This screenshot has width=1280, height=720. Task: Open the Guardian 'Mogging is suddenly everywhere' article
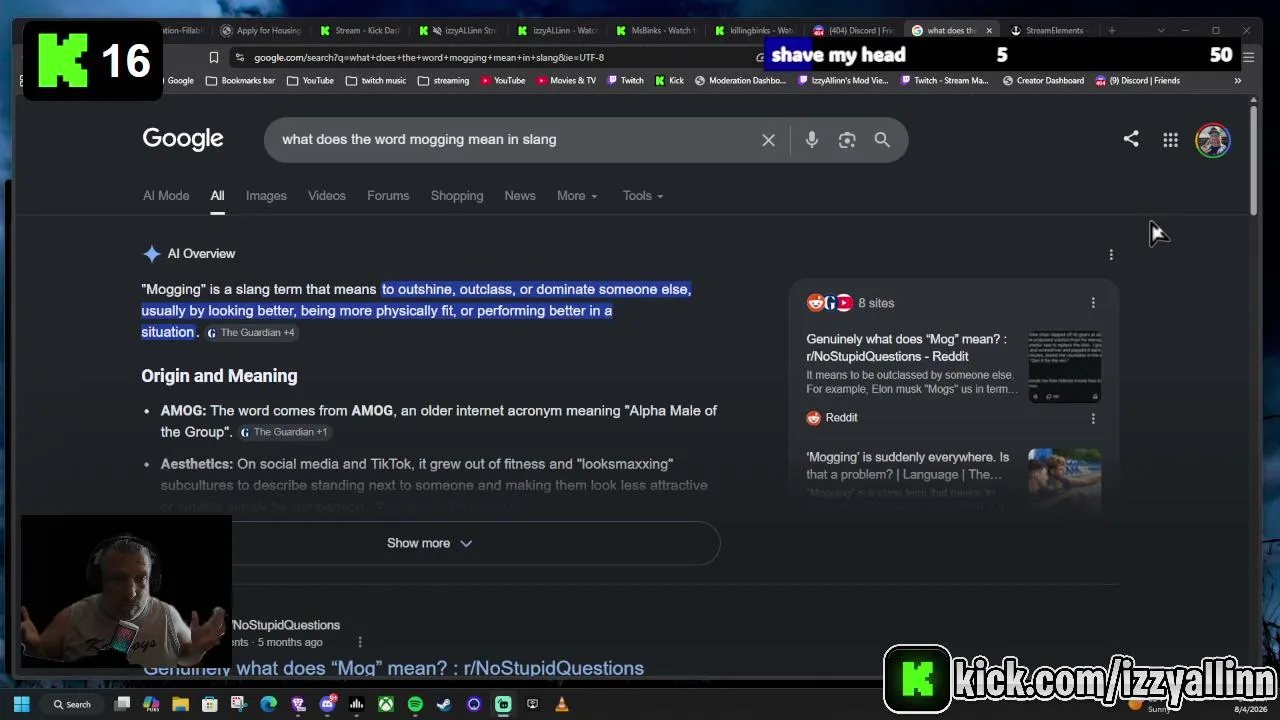tap(908, 465)
